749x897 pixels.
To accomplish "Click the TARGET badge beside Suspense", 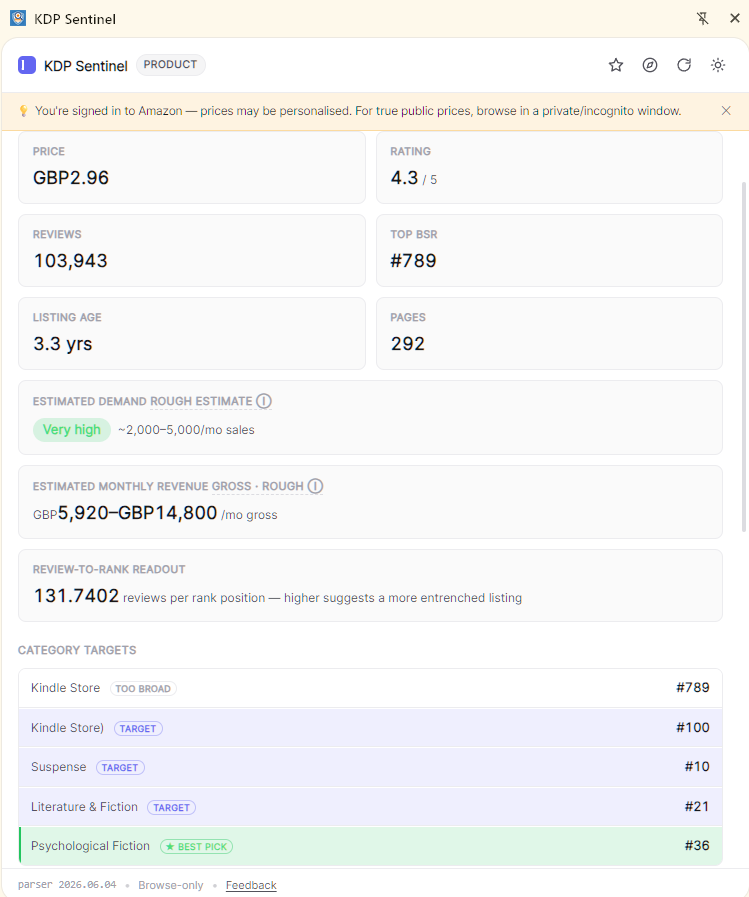I will coord(120,768).
